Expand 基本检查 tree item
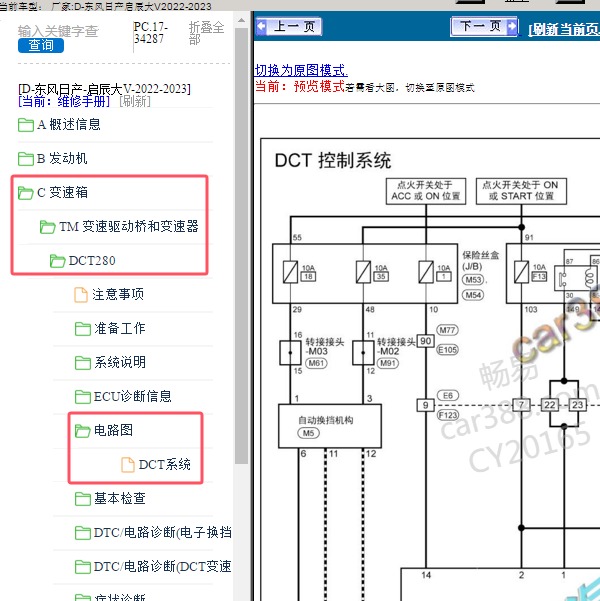Screen dimensions: 600x601 [x=120, y=499]
